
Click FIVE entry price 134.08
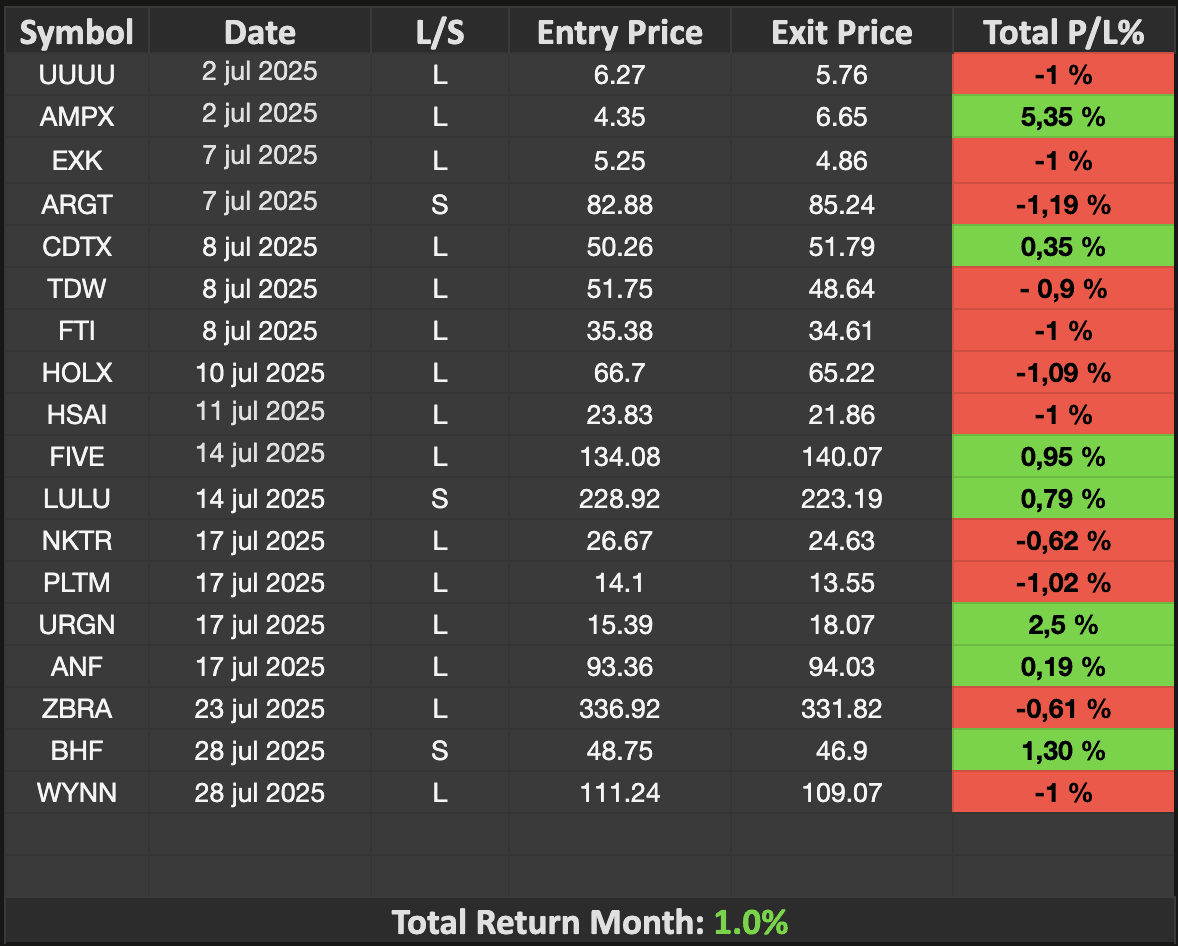point(620,457)
